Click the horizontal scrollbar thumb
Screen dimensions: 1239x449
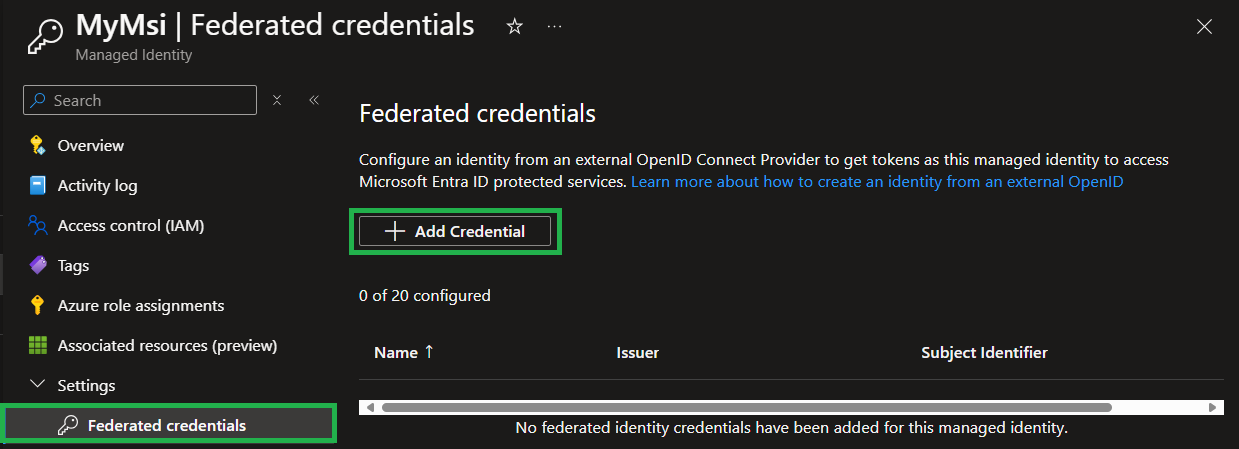(747, 407)
